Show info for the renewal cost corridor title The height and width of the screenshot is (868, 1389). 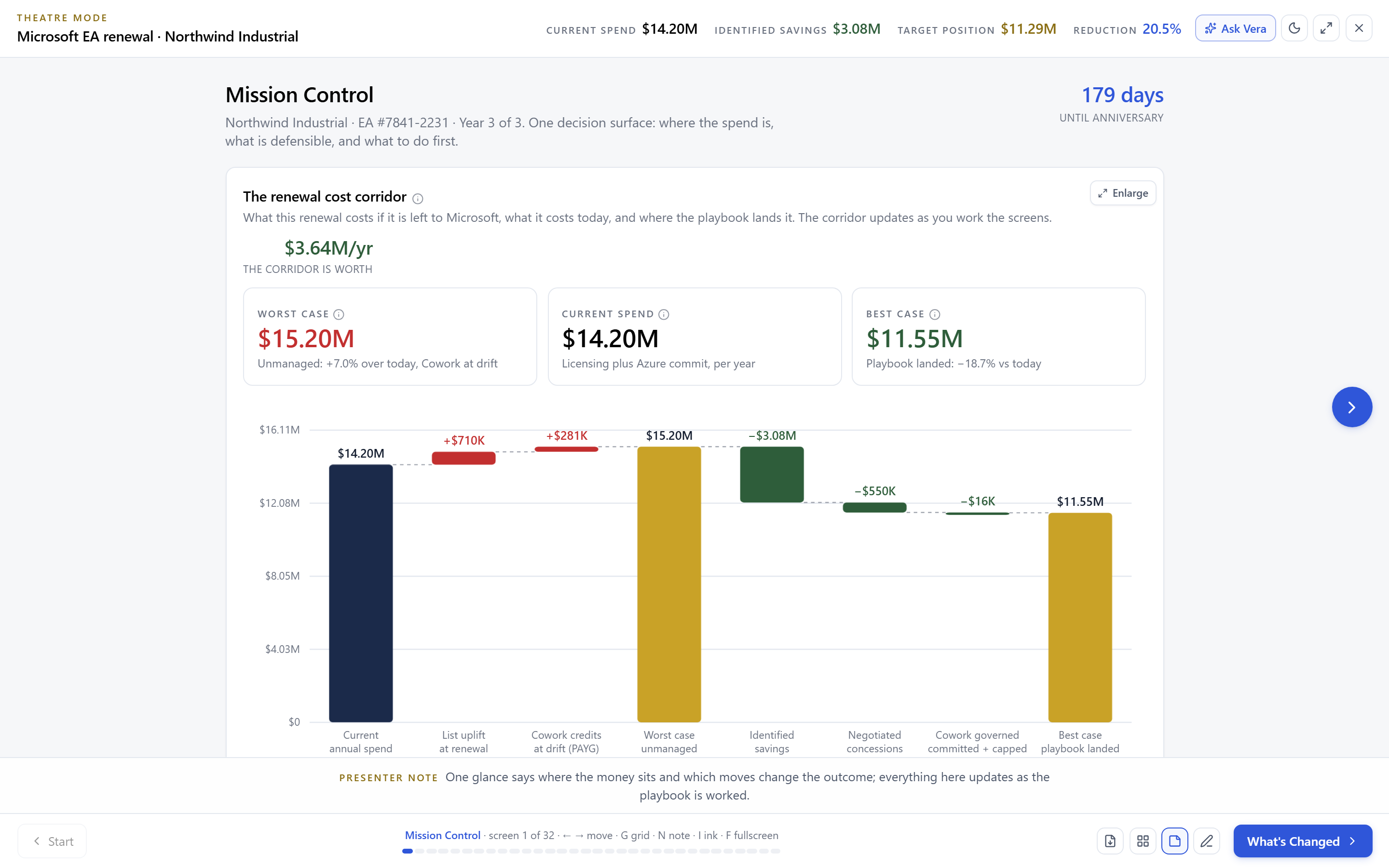(x=418, y=199)
